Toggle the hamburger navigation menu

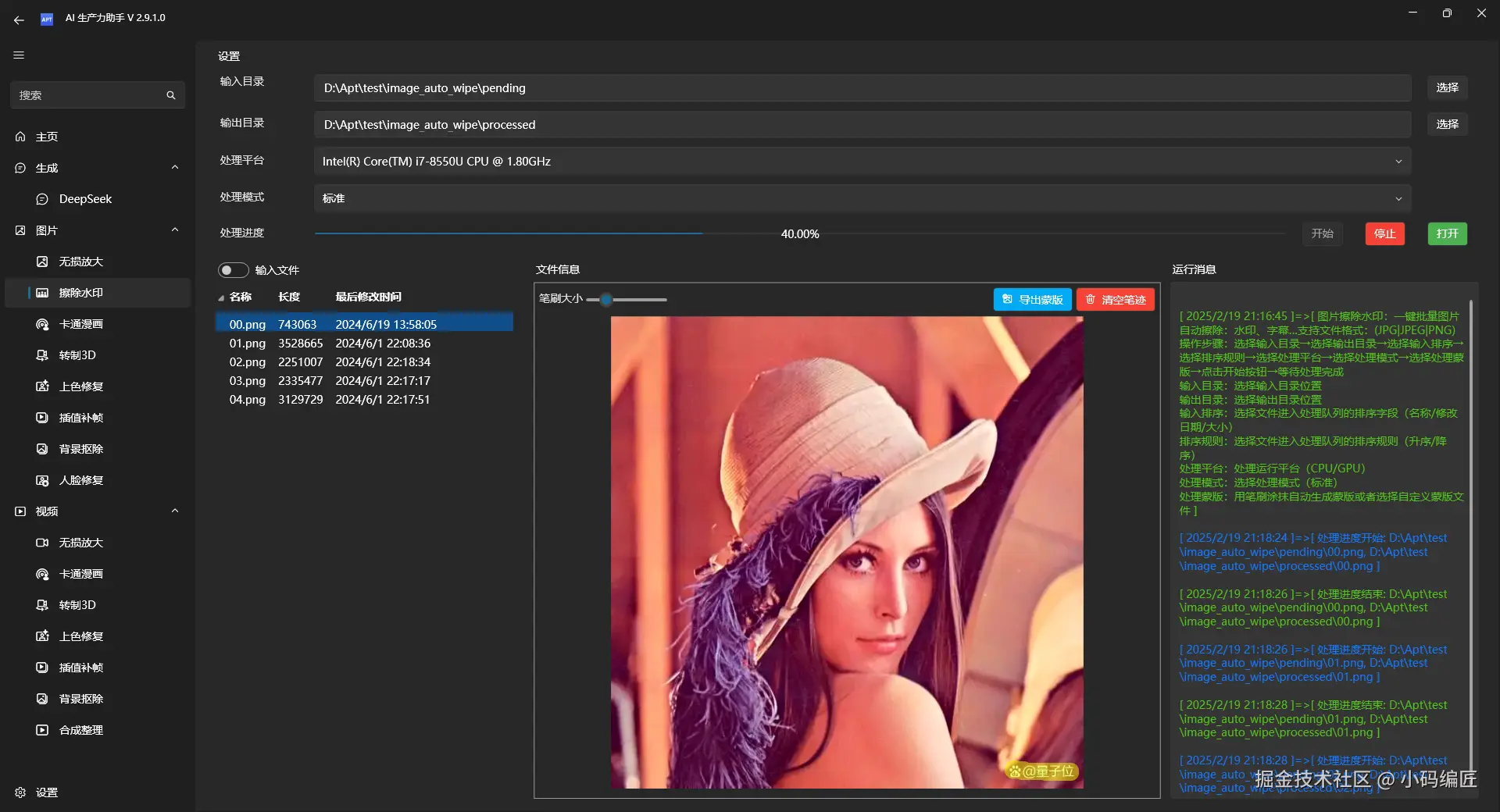pyautogui.click(x=19, y=55)
